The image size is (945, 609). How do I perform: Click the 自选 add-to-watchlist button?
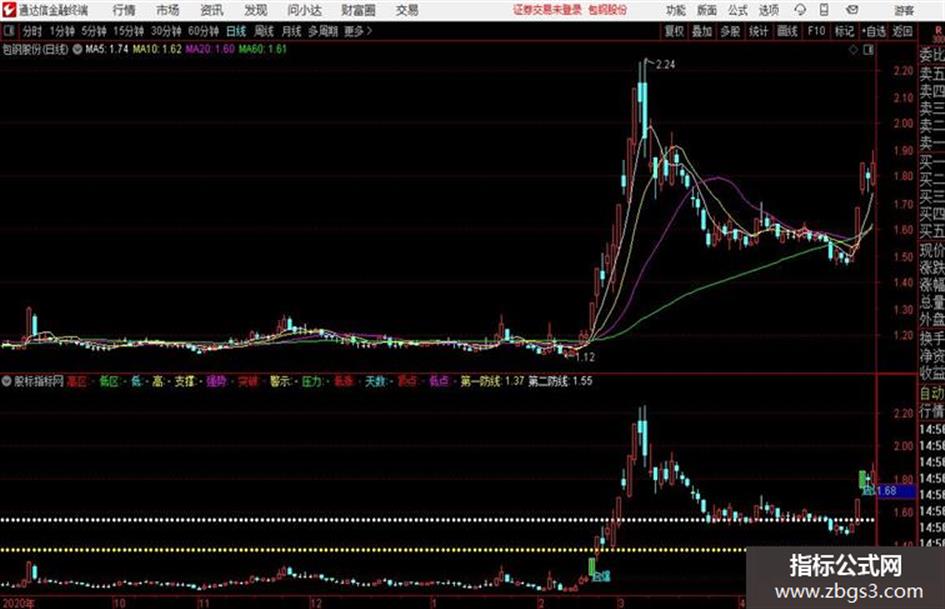(873, 31)
